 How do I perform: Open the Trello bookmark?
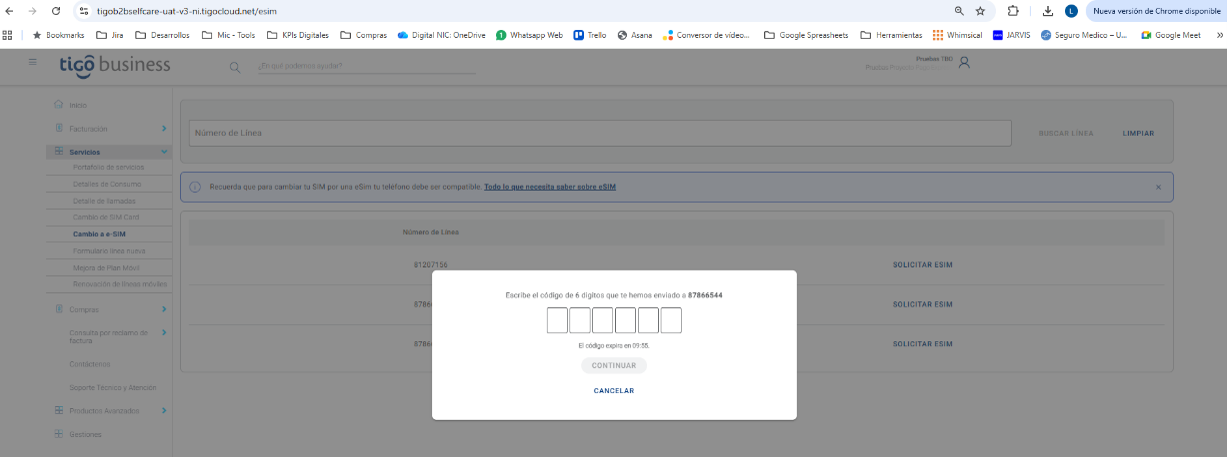tap(590, 34)
